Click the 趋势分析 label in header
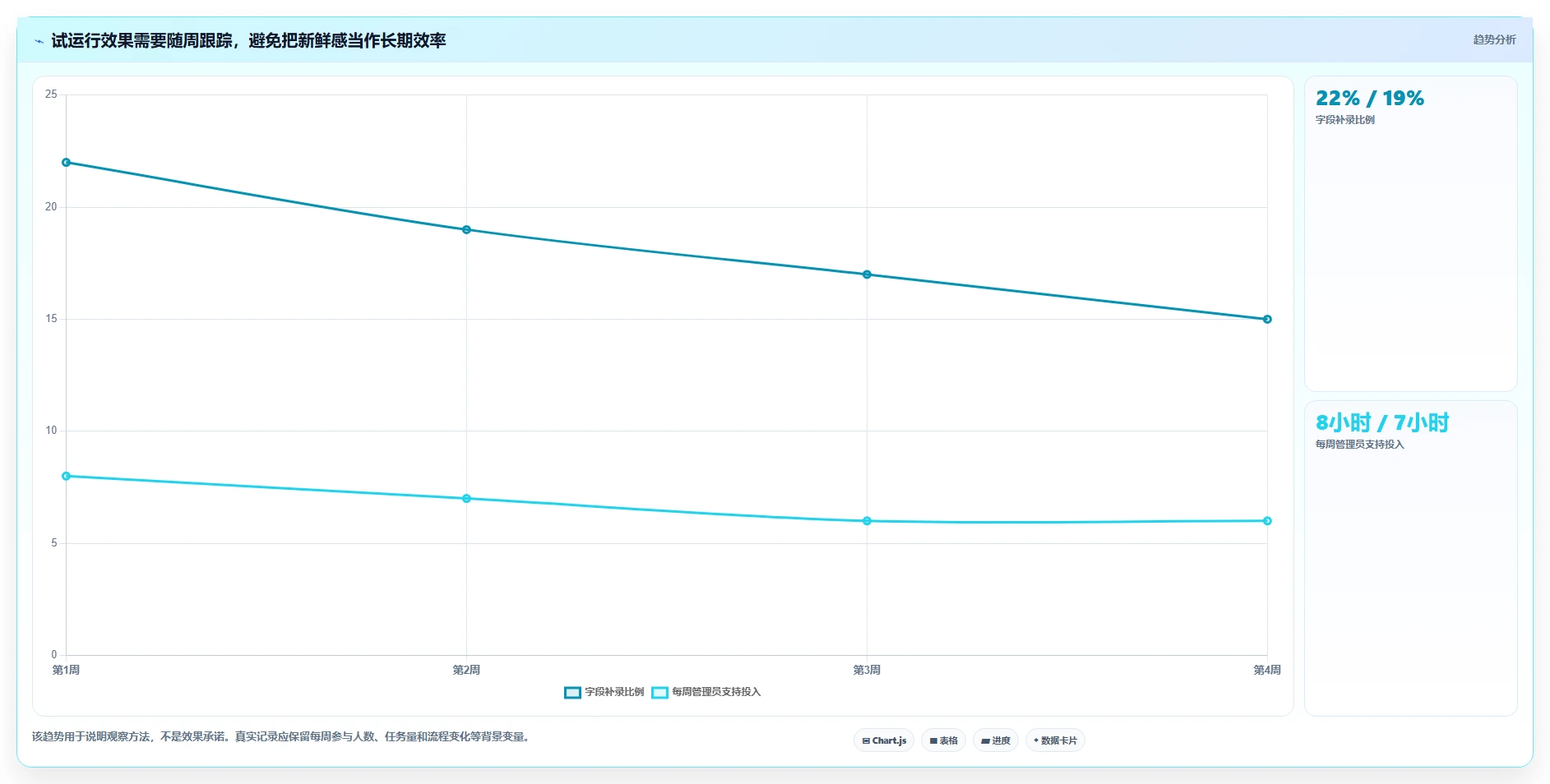 click(1494, 39)
